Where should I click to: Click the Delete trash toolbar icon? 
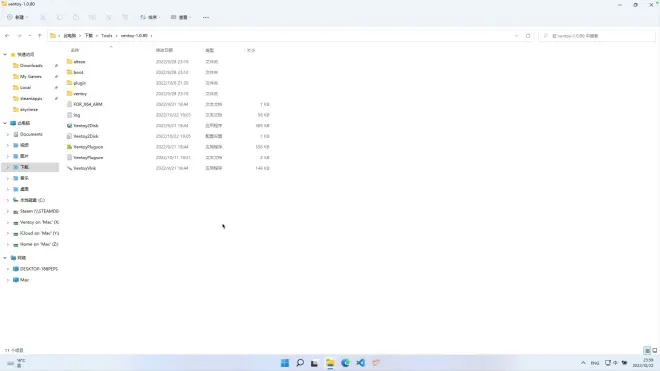(x=125, y=17)
